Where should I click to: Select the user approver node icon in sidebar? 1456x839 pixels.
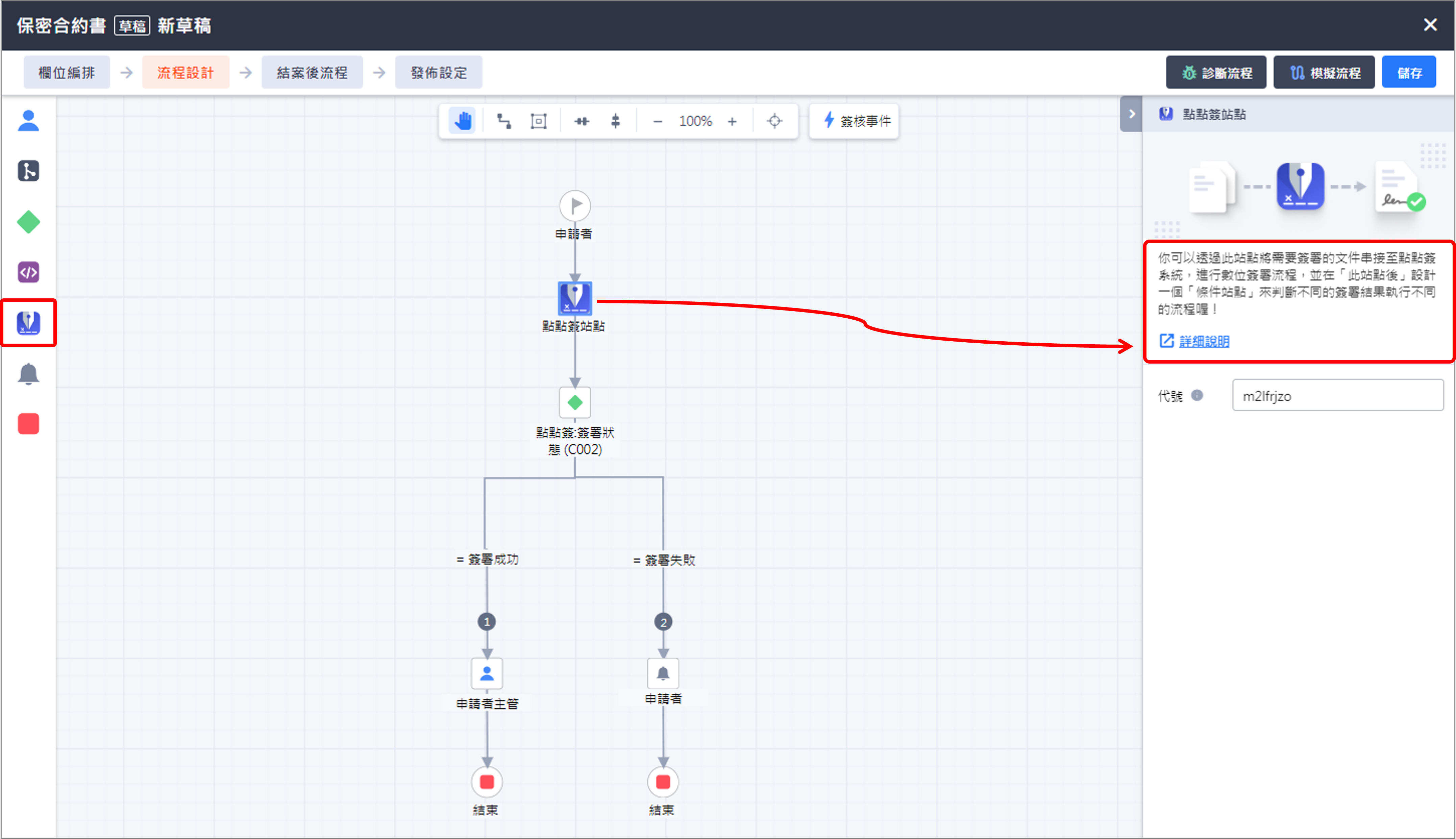[x=28, y=120]
